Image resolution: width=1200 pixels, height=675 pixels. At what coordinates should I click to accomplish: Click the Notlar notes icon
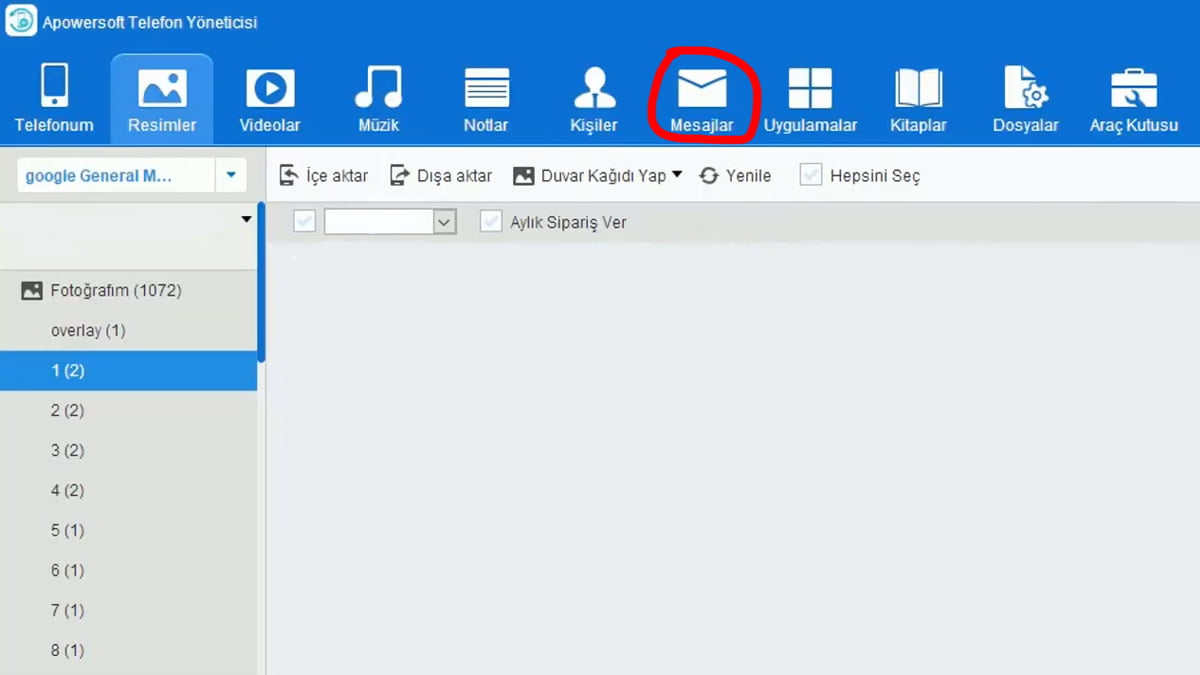(486, 88)
